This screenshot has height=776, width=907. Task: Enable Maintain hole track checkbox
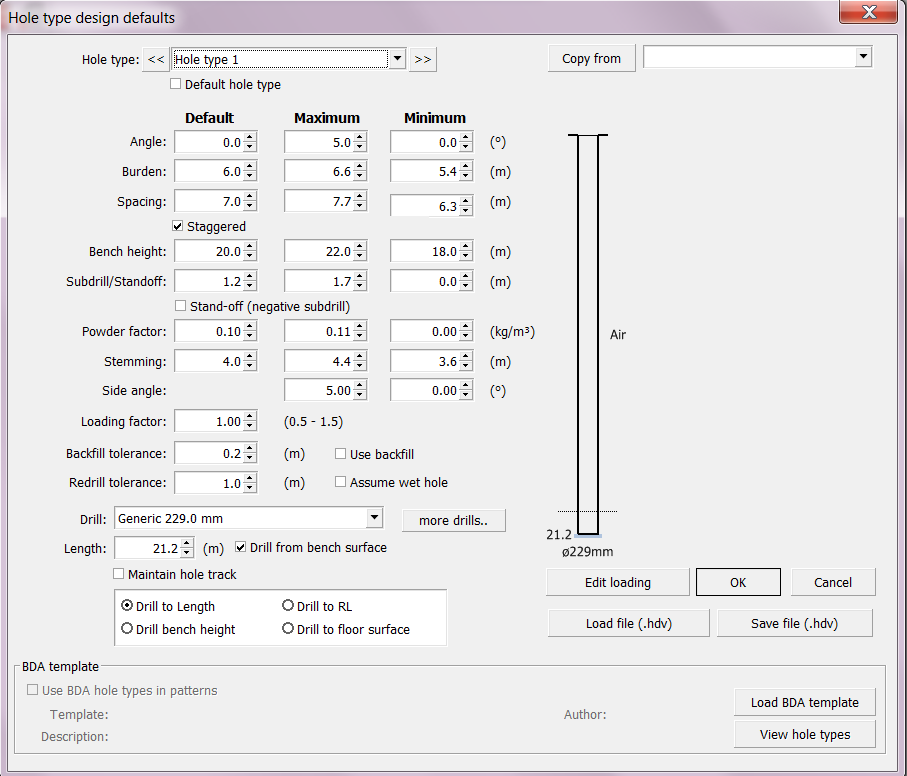(x=119, y=574)
